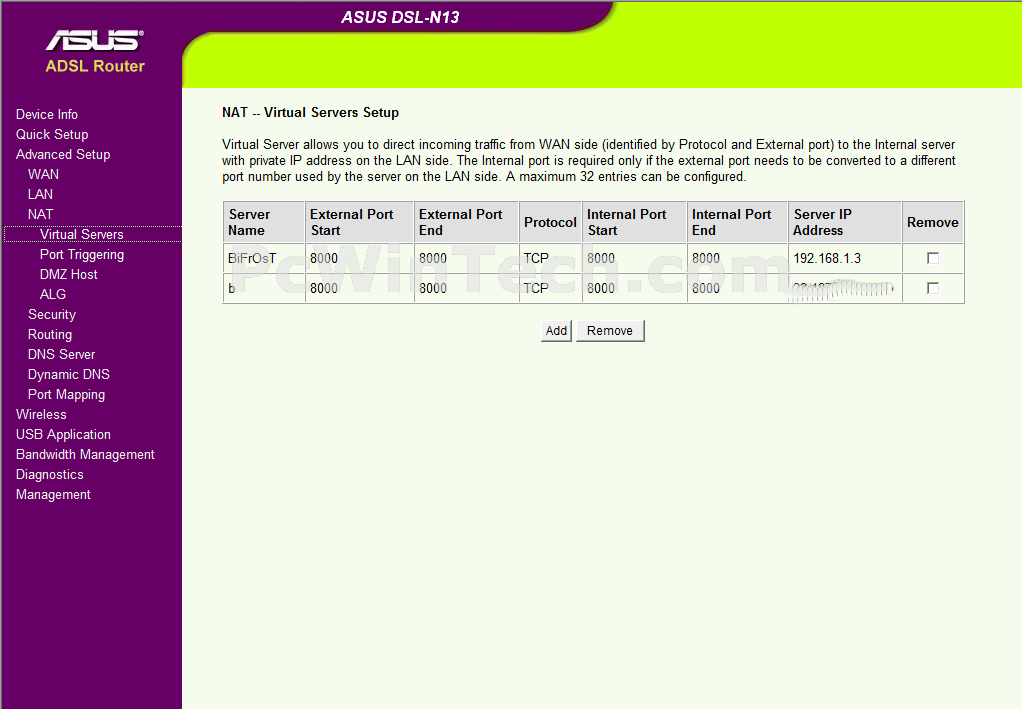Viewport: 1022px width, 709px height.
Task: Click TCP protocol in BiFrOsT row
Action: 536,259
